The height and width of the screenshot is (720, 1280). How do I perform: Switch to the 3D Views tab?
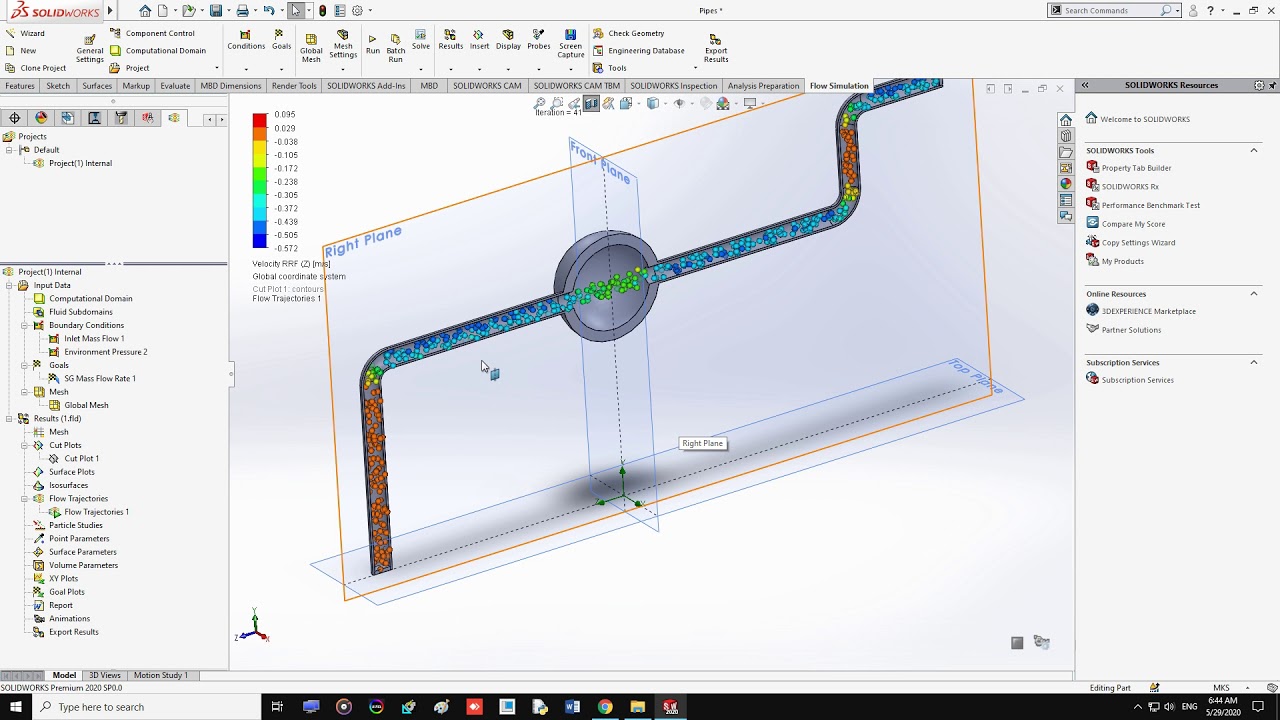click(x=104, y=675)
